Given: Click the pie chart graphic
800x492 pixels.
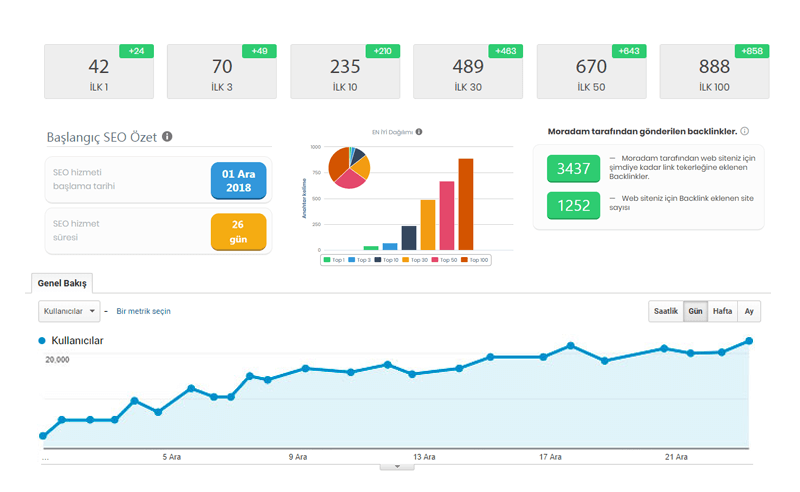Looking at the screenshot, I should 349,168.
